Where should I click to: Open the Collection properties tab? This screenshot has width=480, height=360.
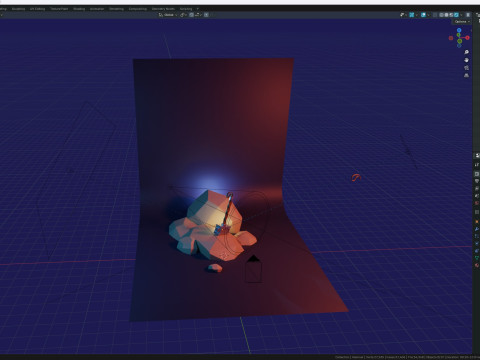pos(477,212)
